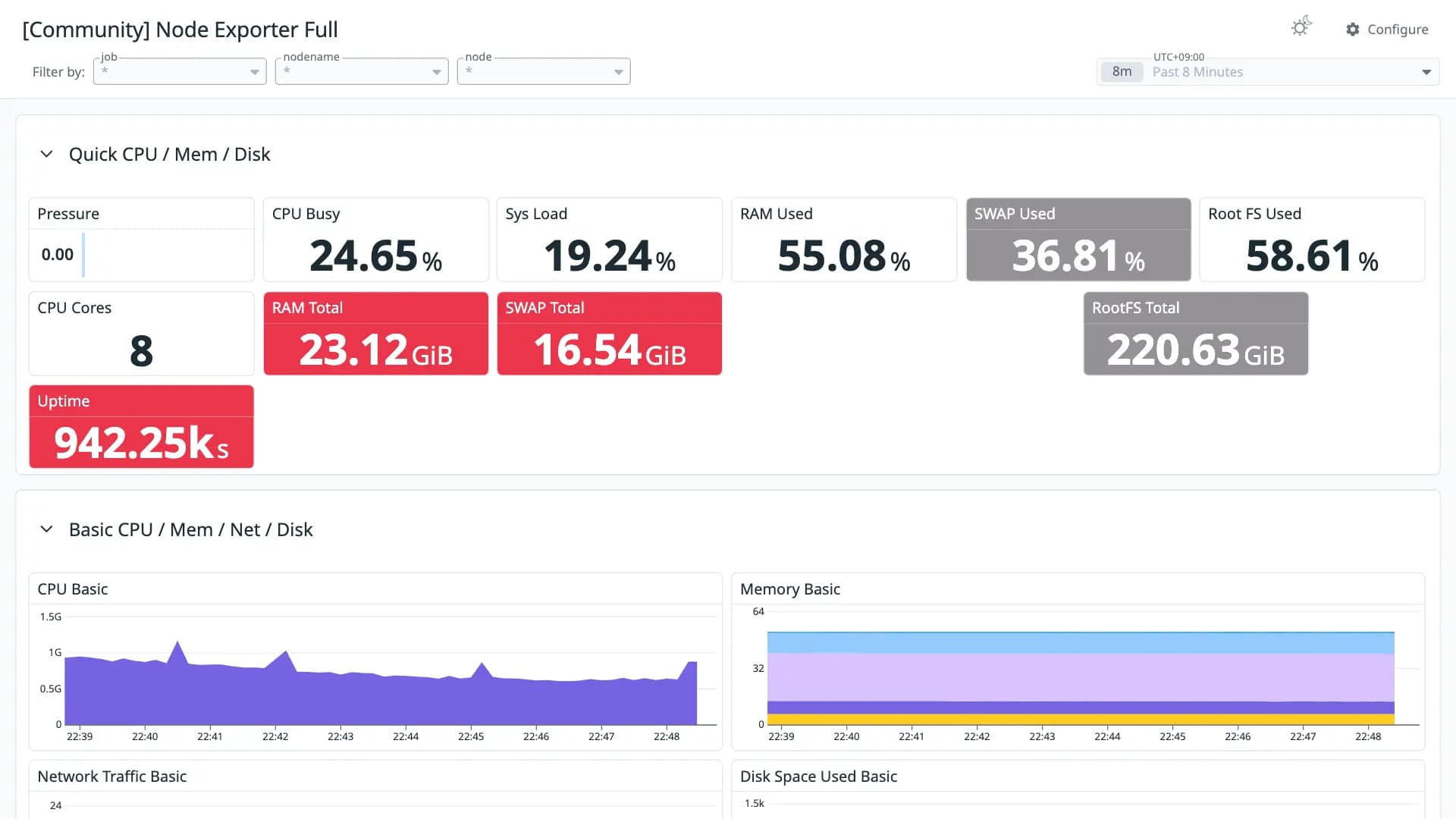Click the 8m time badge
The image size is (1456, 819).
1122,71
